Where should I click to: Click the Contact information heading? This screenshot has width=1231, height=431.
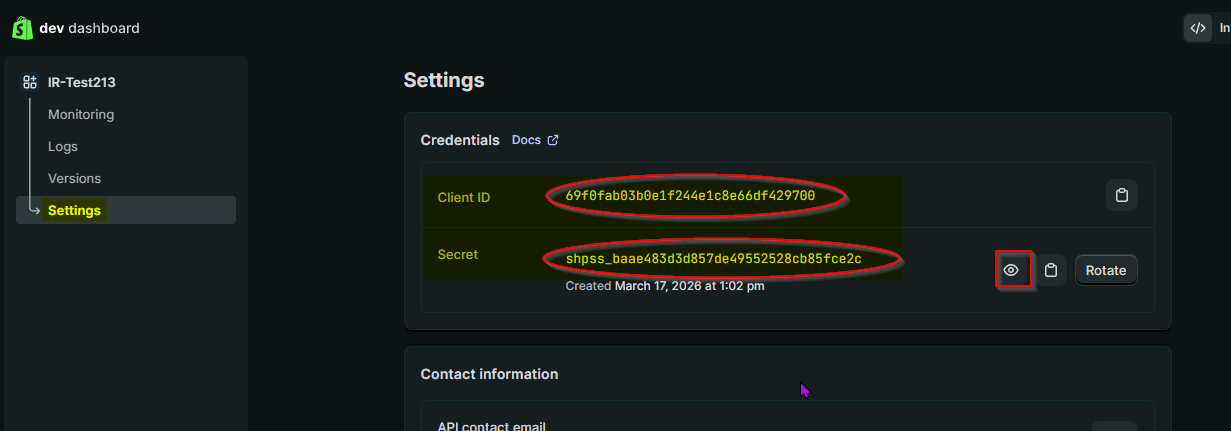489,374
